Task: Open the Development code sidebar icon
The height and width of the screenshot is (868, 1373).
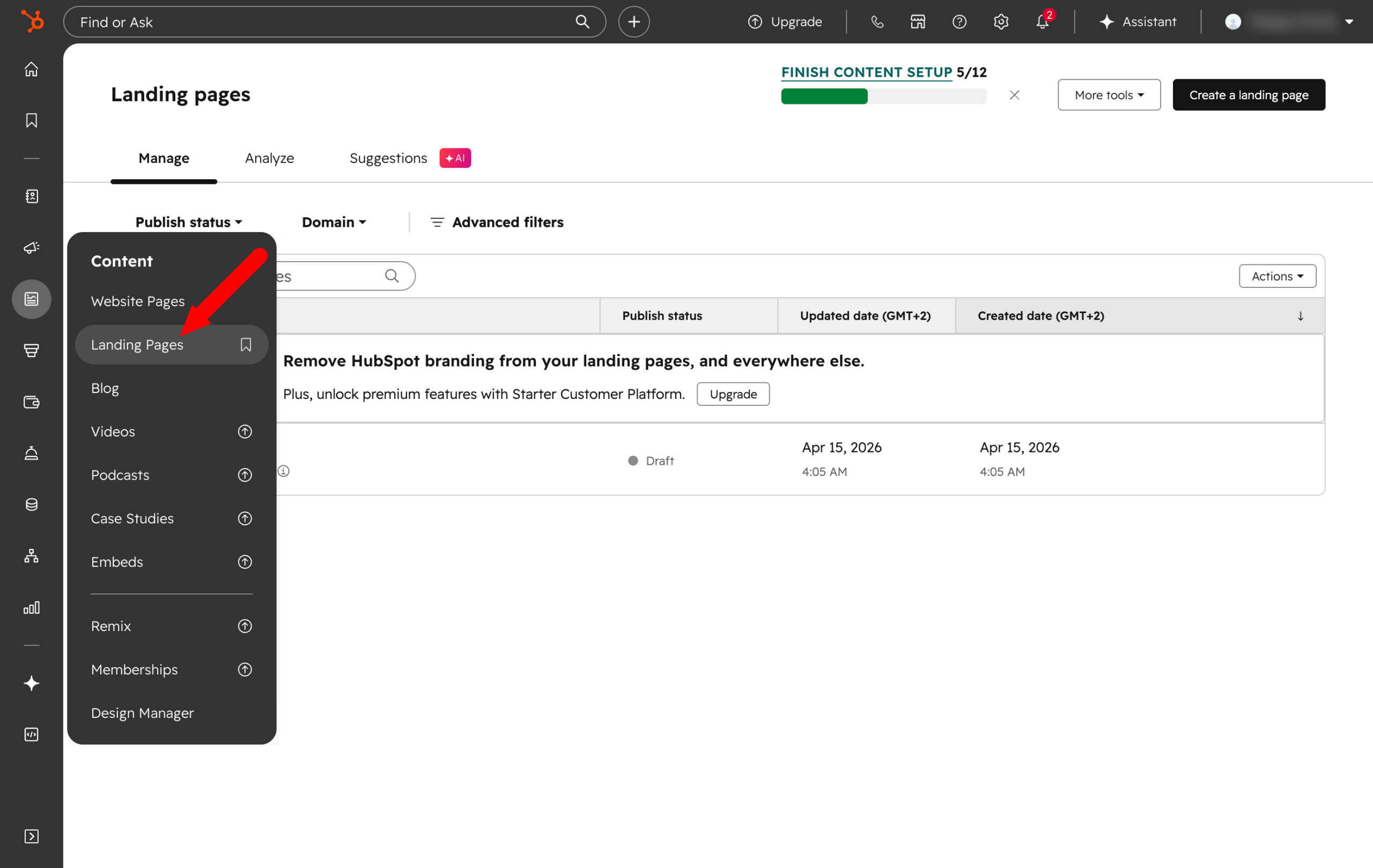Action: (31, 734)
